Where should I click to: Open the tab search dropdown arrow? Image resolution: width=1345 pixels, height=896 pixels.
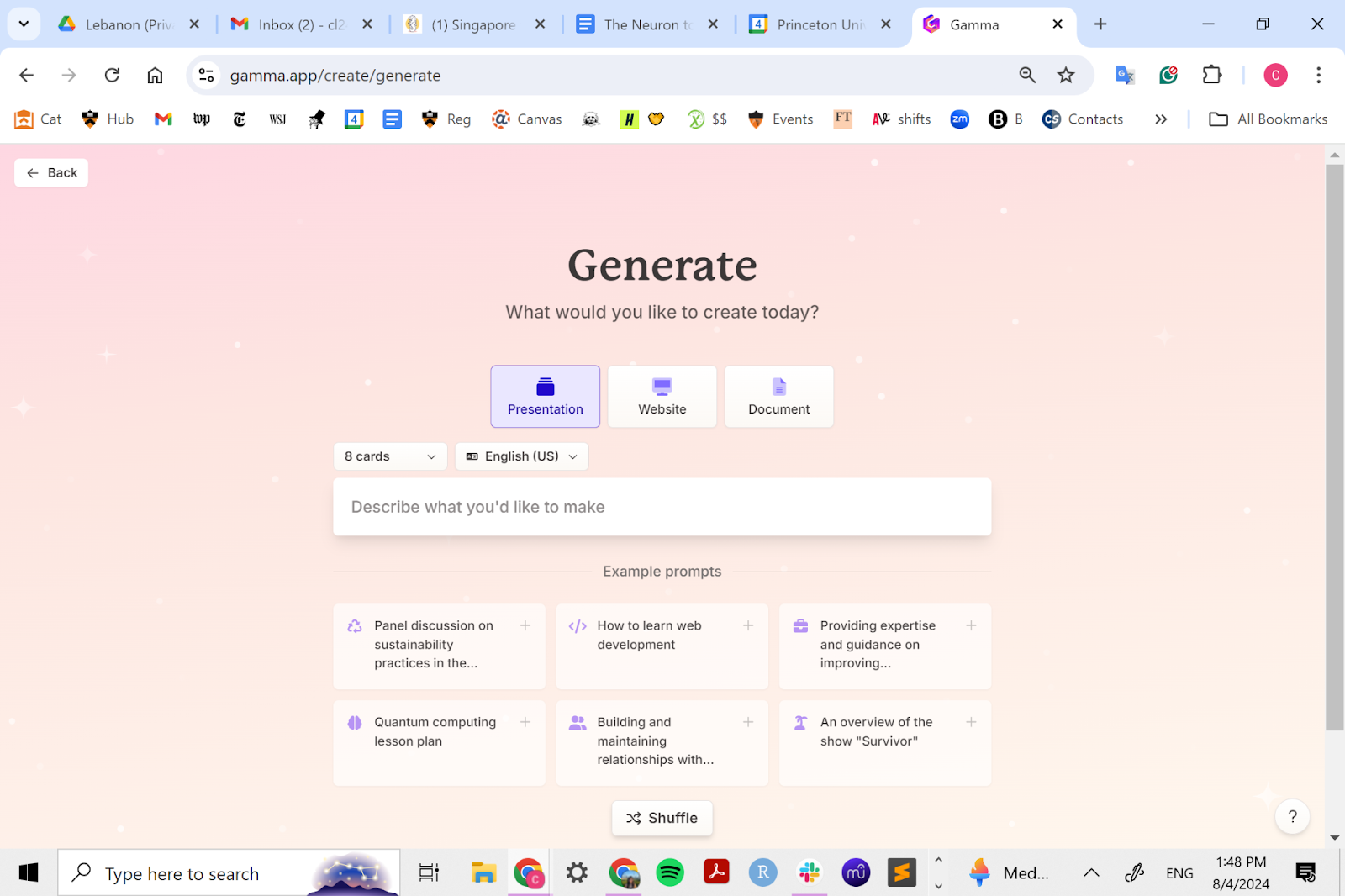pyautogui.click(x=24, y=24)
